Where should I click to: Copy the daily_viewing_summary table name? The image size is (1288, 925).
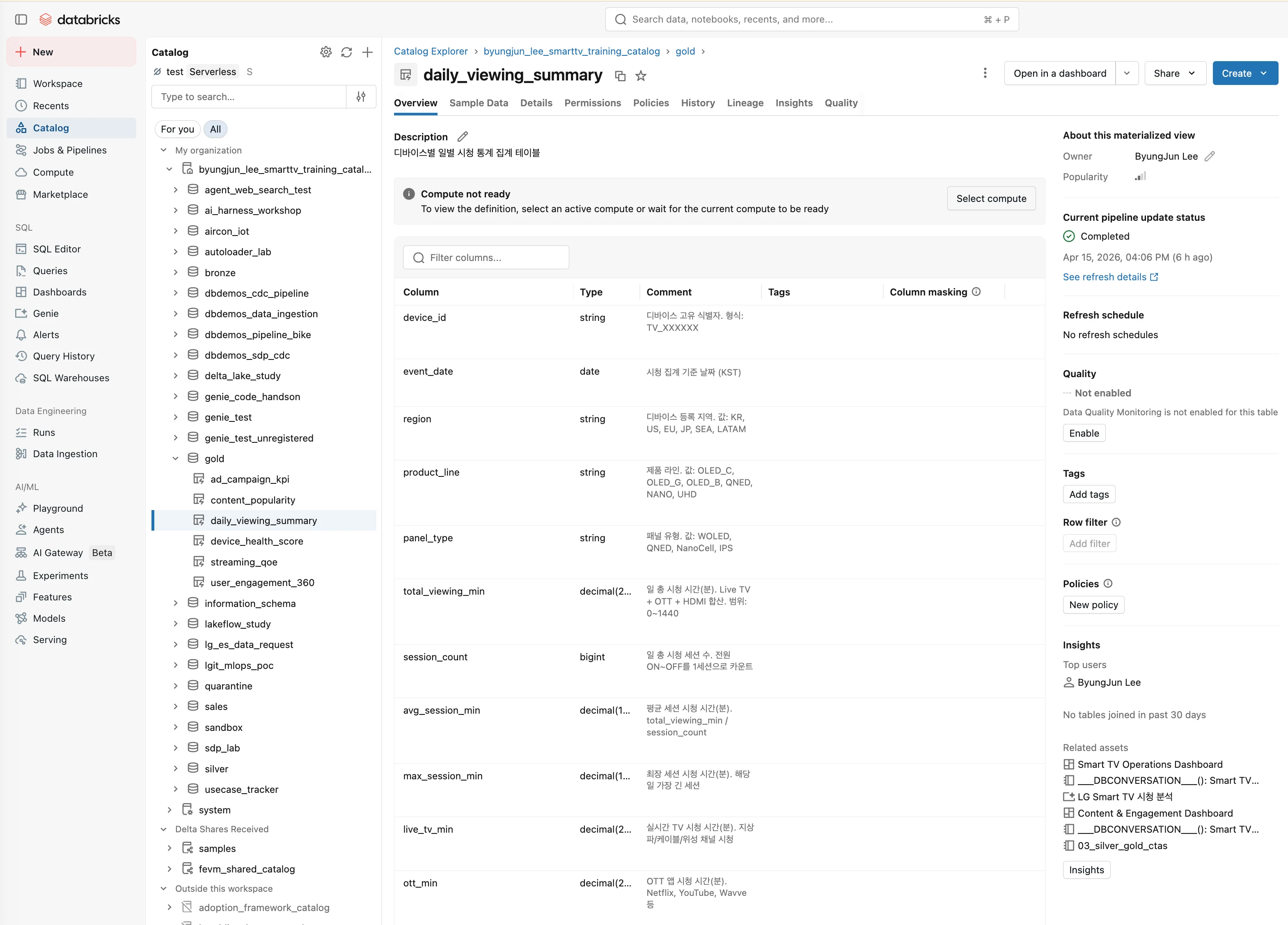[620, 76]
